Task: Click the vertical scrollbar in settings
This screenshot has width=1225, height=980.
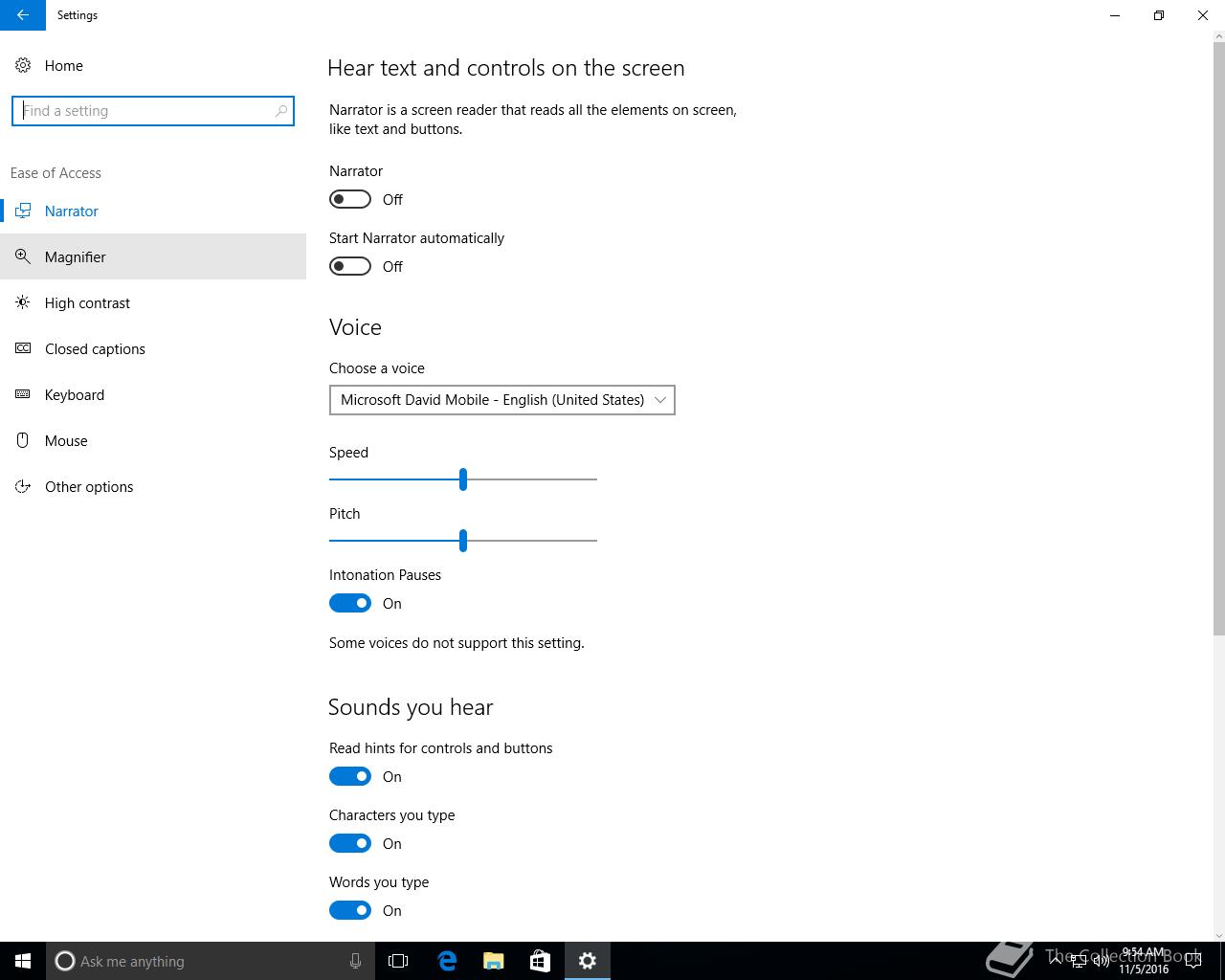Action: click(1219, 339)
